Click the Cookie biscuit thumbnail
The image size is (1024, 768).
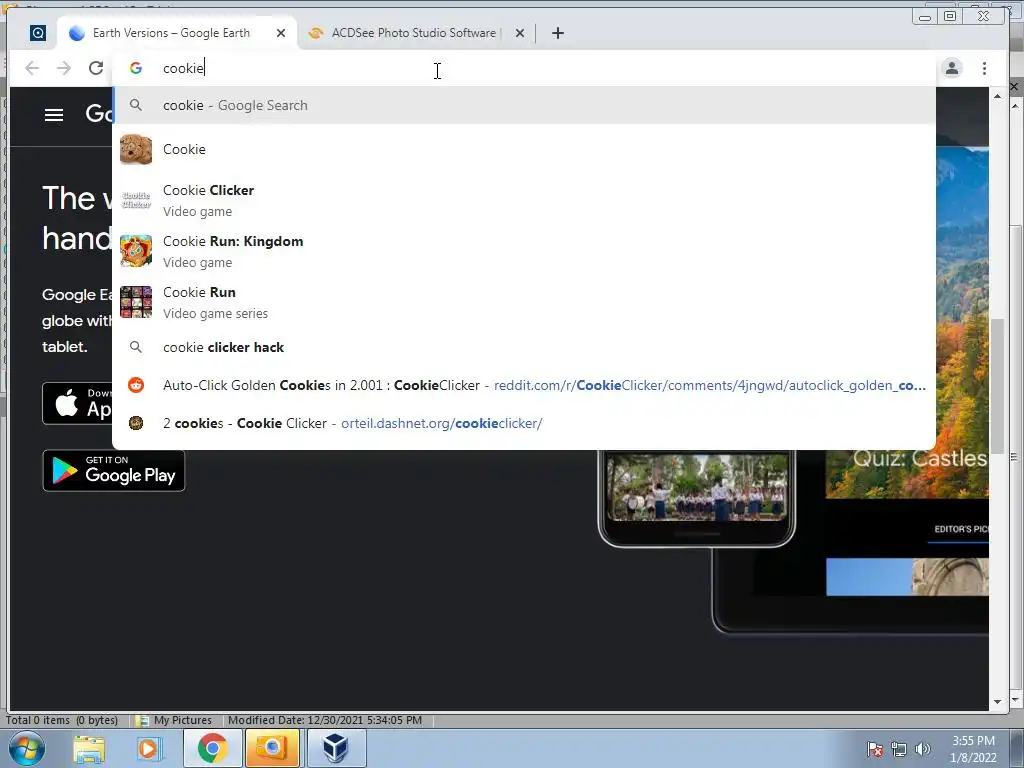point(136,149)
